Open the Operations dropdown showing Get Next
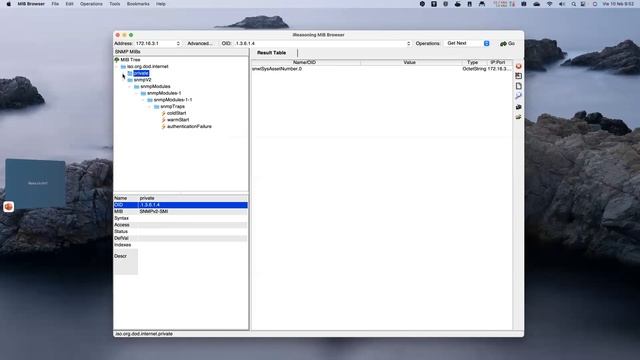The width and height of the screenshot is (640, 360). pos(467,43)
